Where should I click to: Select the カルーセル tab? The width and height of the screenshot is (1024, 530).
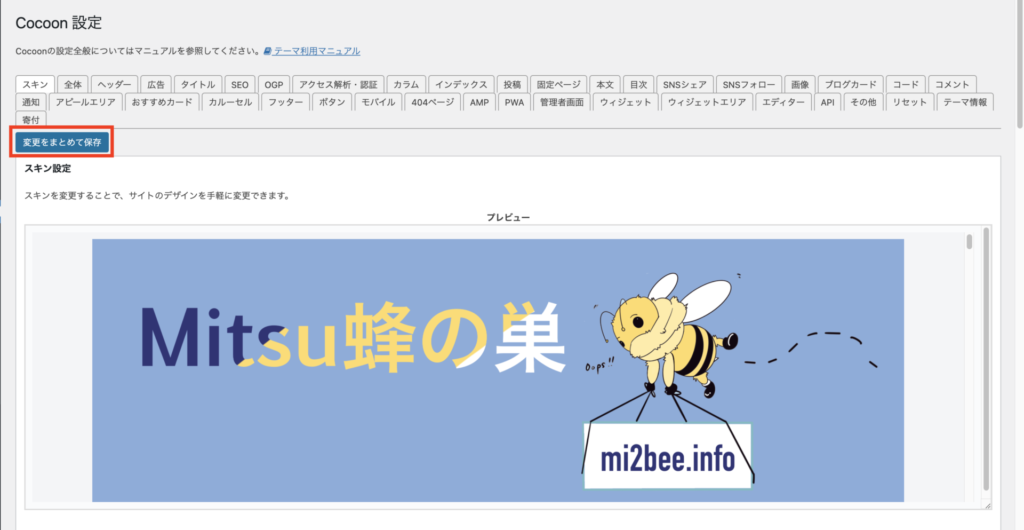coord(230,102)
